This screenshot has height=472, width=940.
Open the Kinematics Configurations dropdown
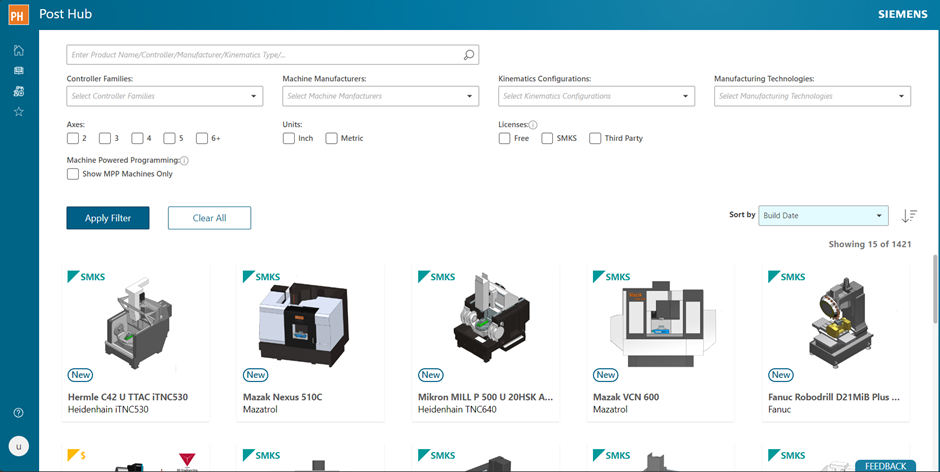point(596,96)
